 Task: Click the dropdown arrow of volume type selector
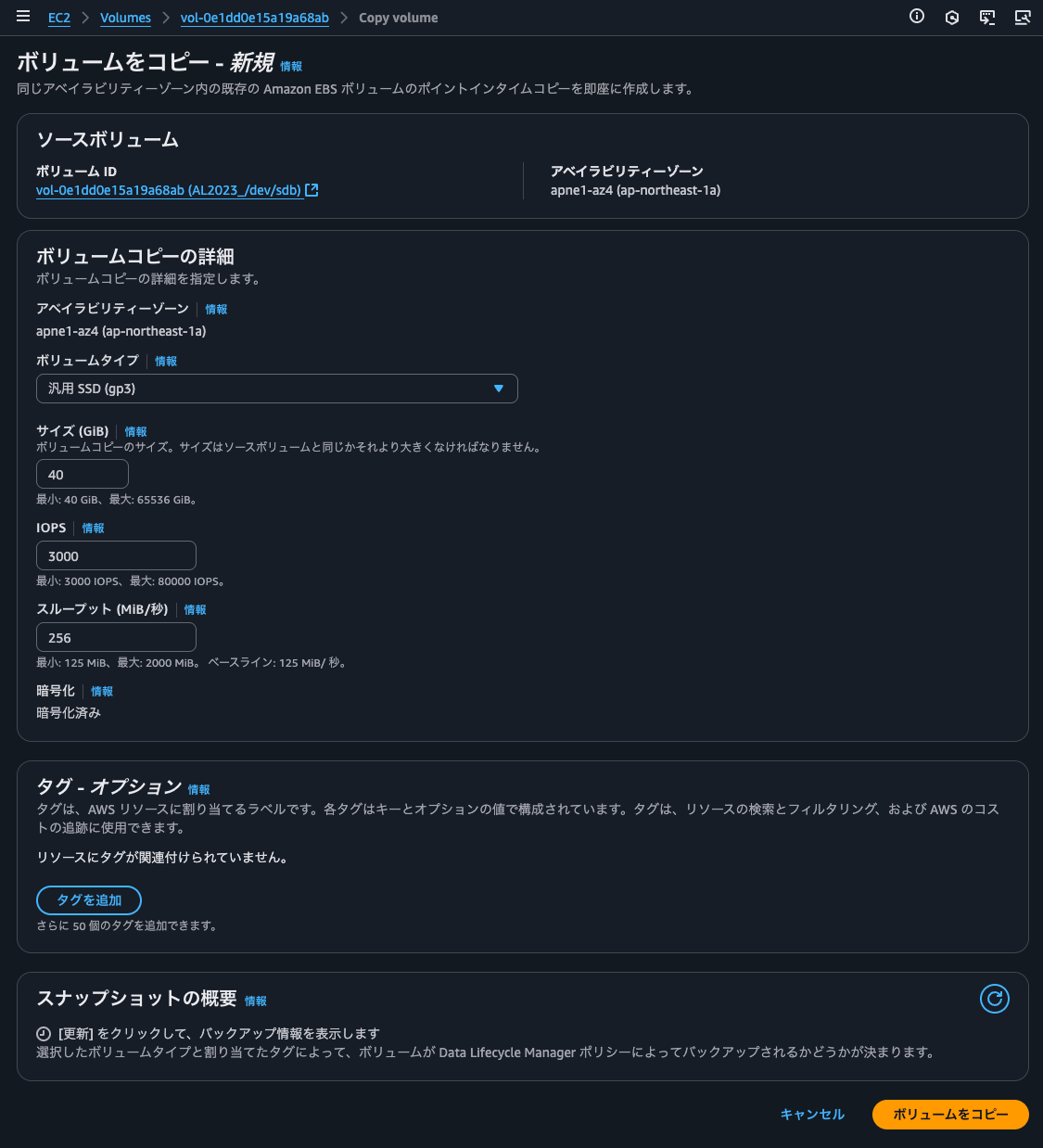[x=499, y=389]
